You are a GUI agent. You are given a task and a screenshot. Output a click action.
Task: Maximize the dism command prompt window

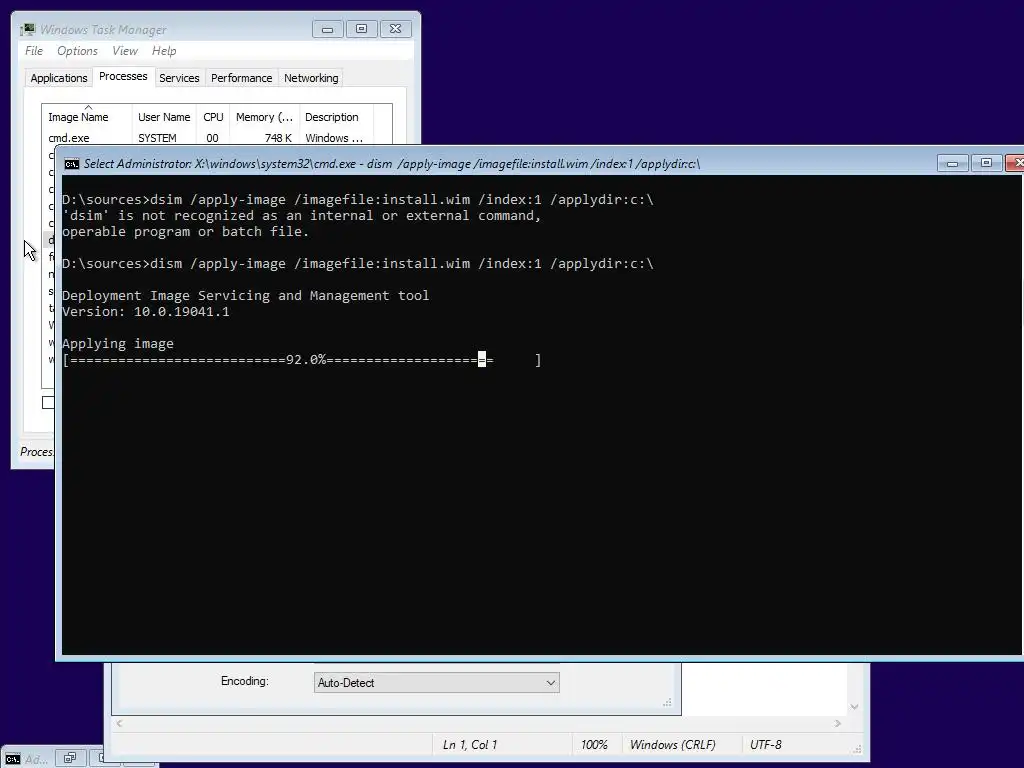pyautogui.click(x=986, y=163)
